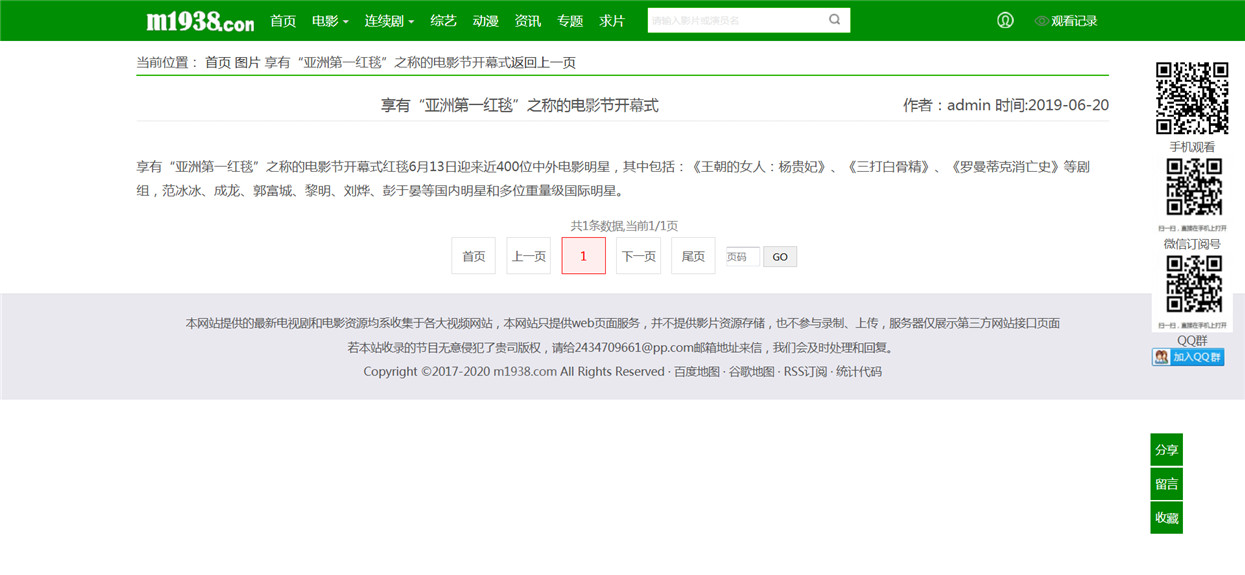
Task: Click the 留言 side button
Action: pyautogui.click(x=1166, y=484)
